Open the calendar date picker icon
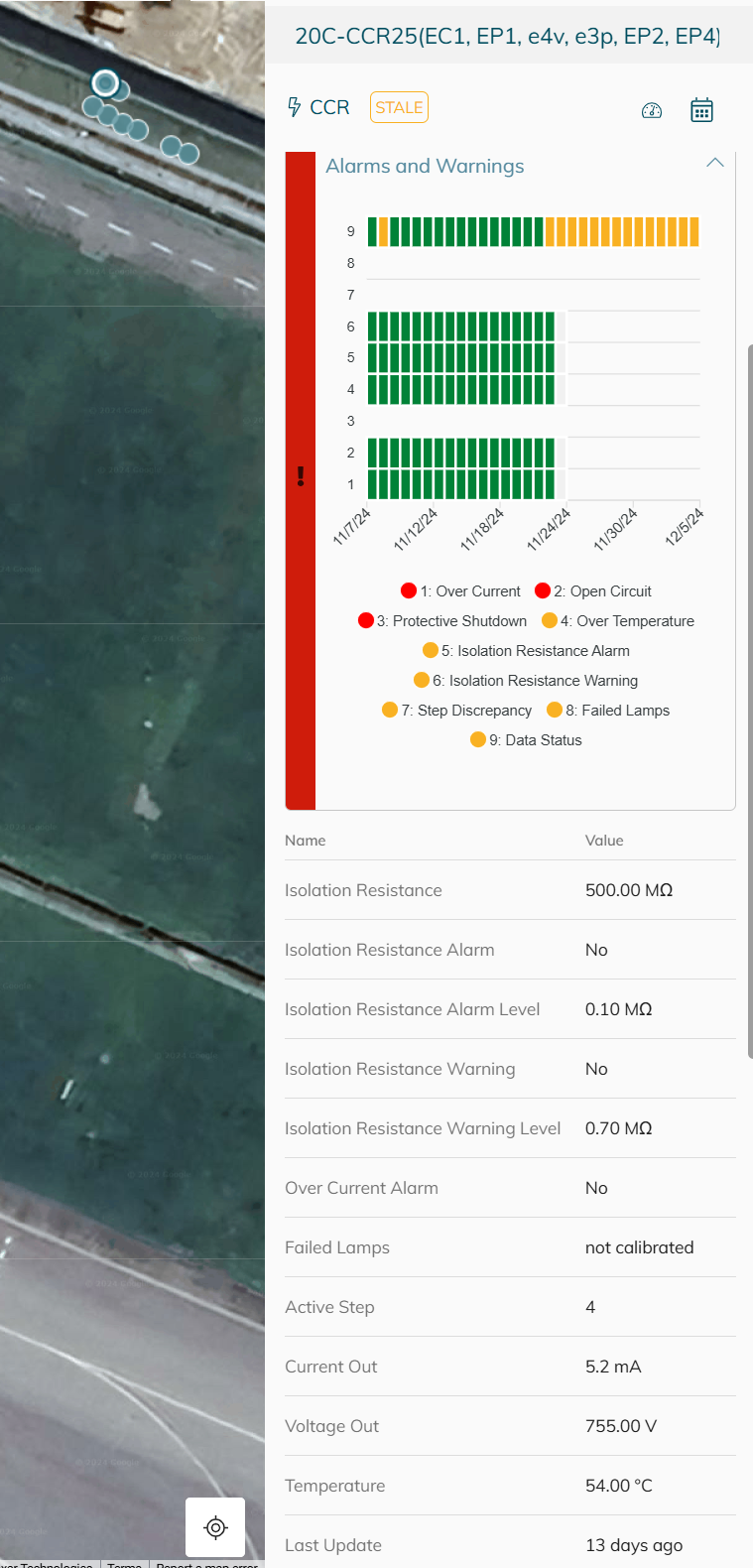The height and width of the screenshot is (1568, 753). pos(701,110)
